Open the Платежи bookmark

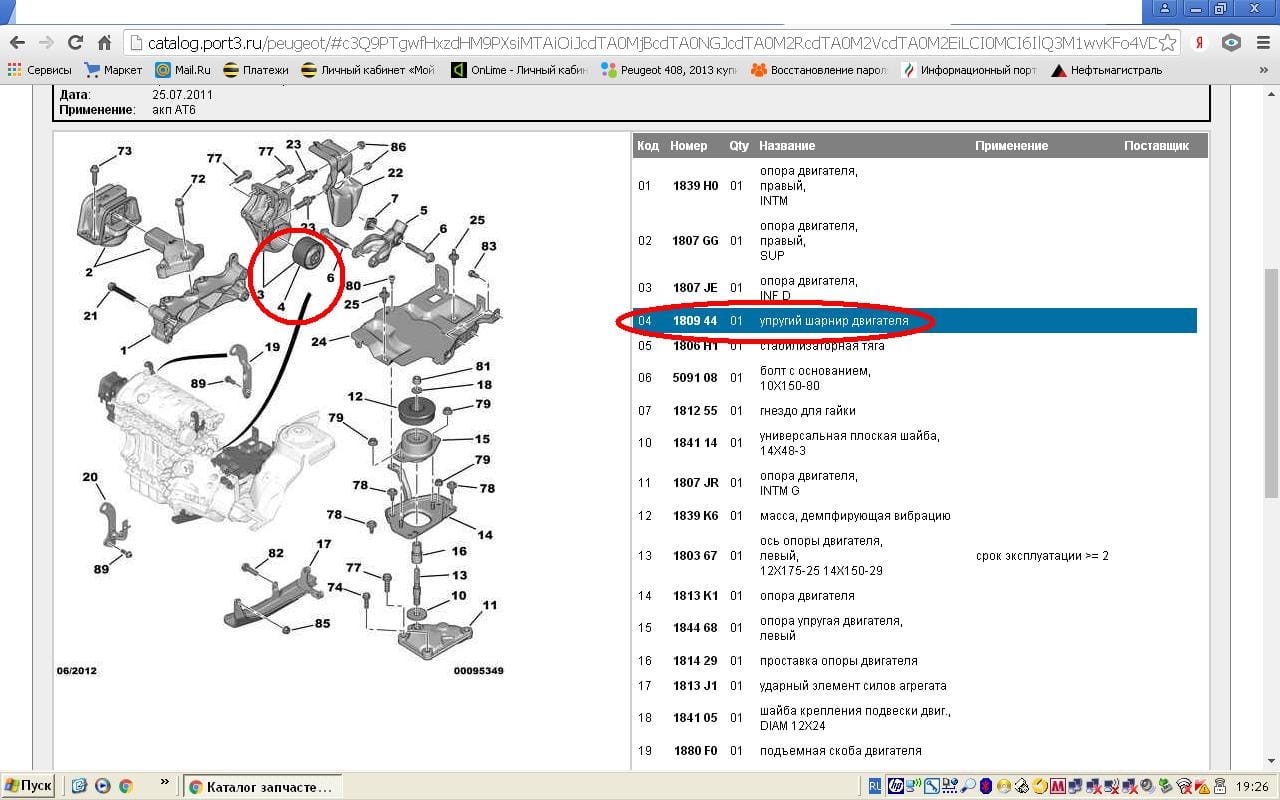click(256, 70)
